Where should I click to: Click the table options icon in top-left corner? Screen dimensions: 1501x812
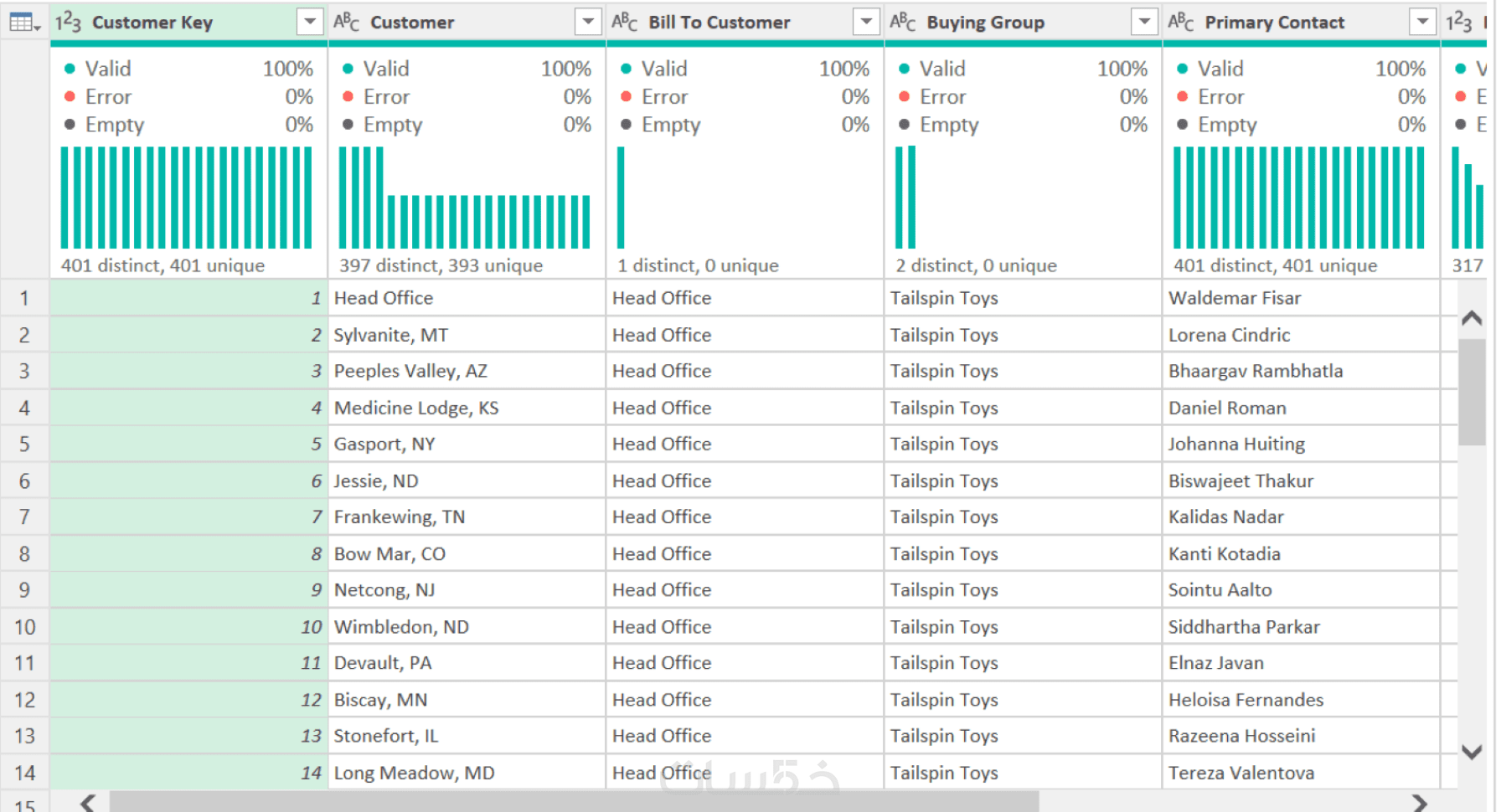point(24,22)
